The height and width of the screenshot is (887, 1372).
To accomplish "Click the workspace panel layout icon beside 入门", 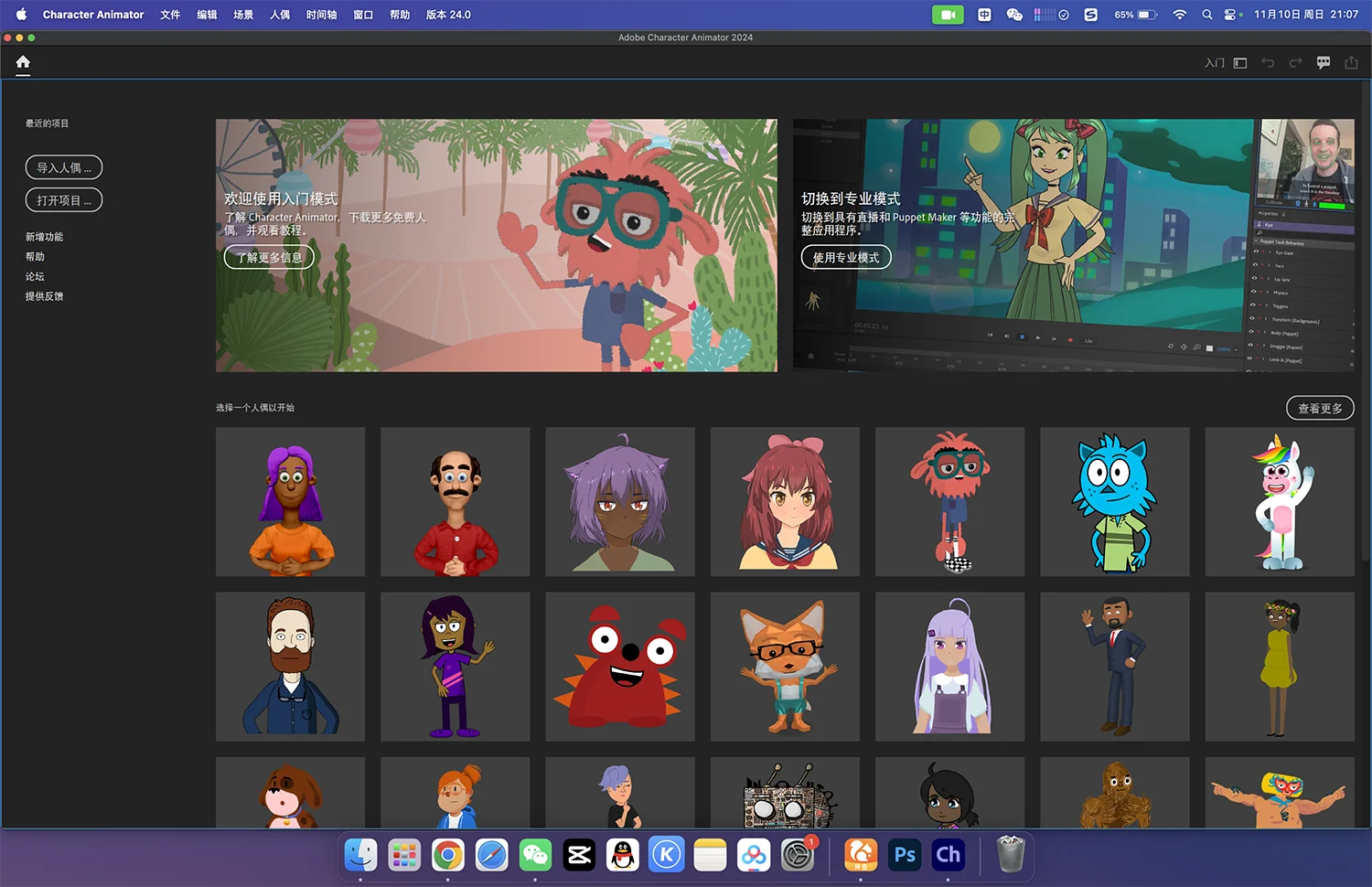I will click(x=1240, y=63).
